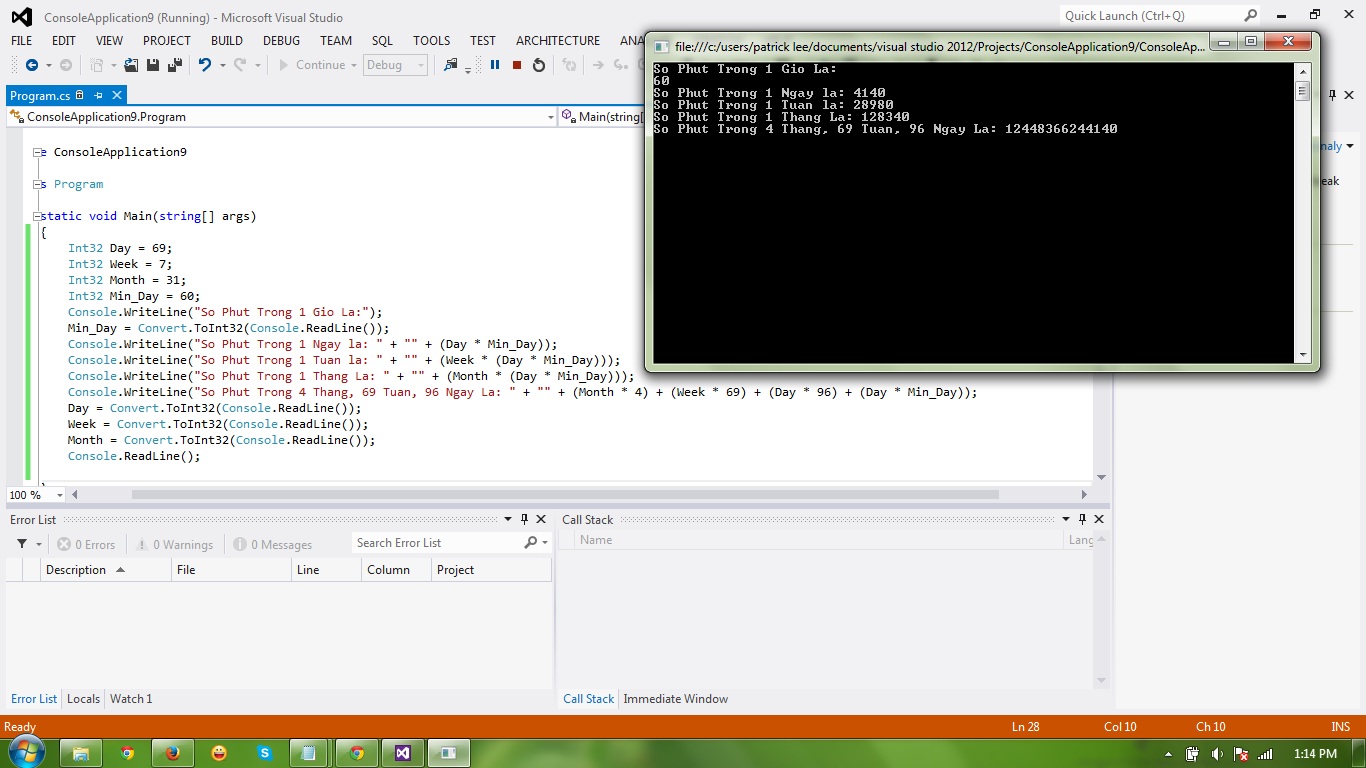Image resolution: width=1366 pixels, height=768 pixels.
Task: Toggle the 0 Errors filter
Action: 86,545
